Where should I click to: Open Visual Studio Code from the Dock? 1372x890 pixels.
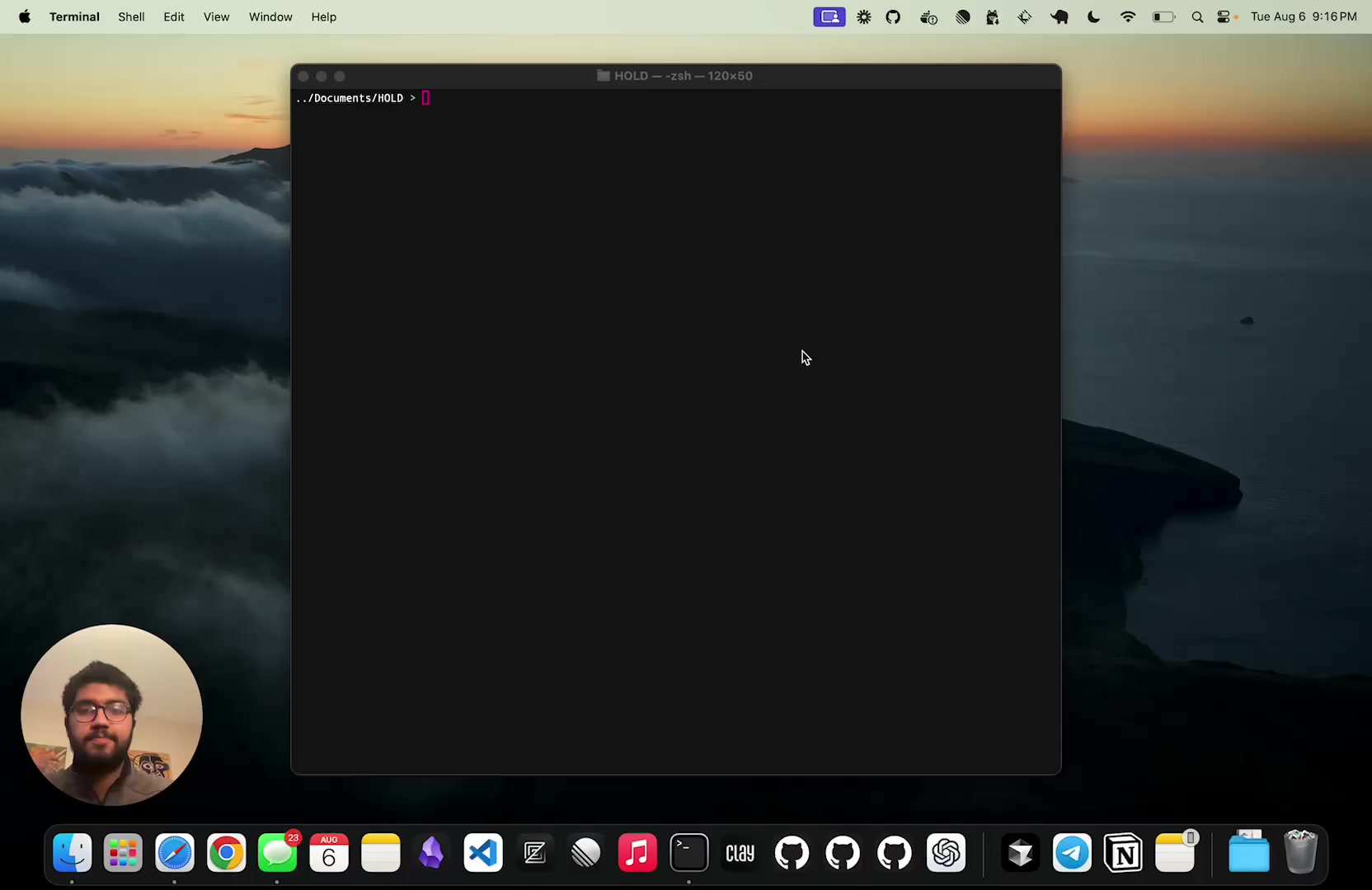point(483,853)
